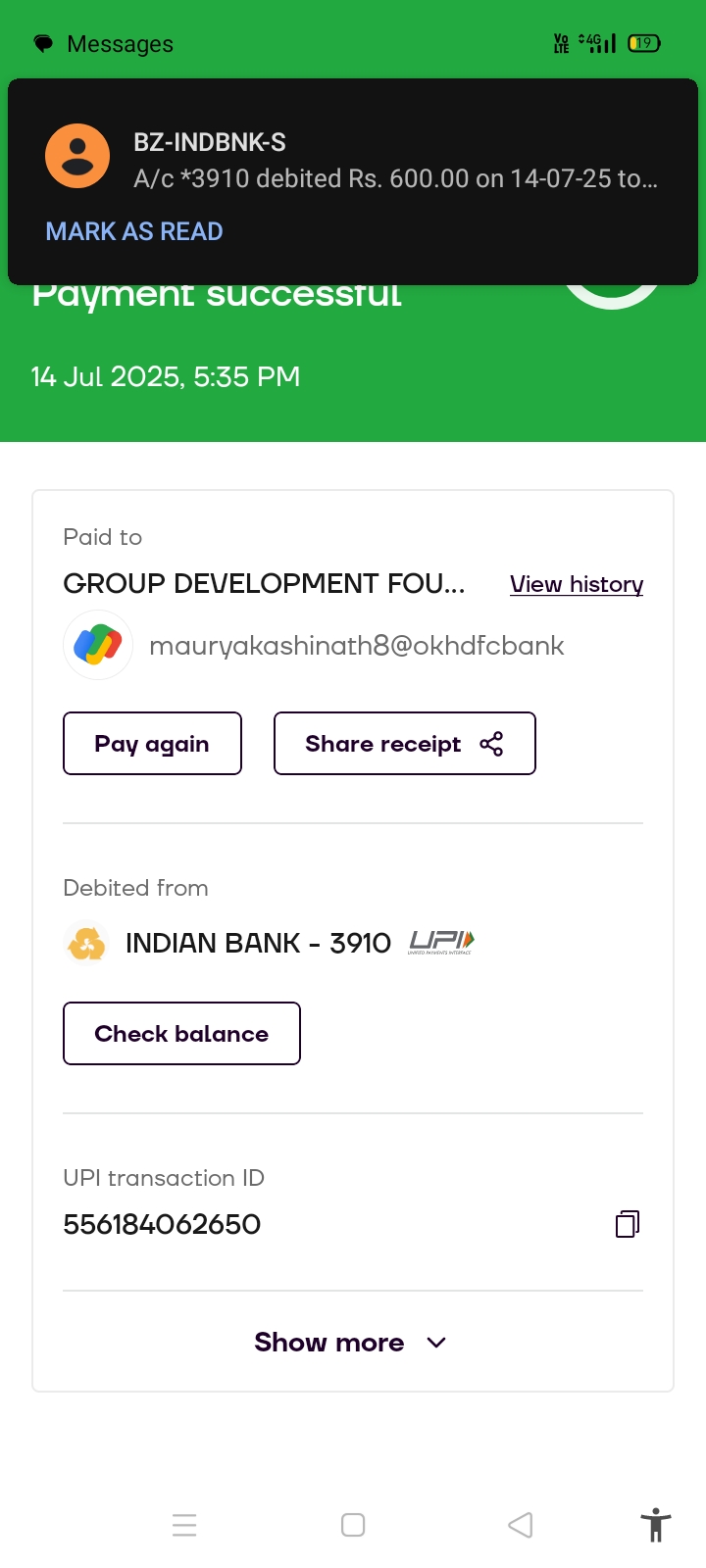Viewport: 706px width, 1568px height.
Task: Tap the Google Pay logo icon
Action: tap(98, 645)
